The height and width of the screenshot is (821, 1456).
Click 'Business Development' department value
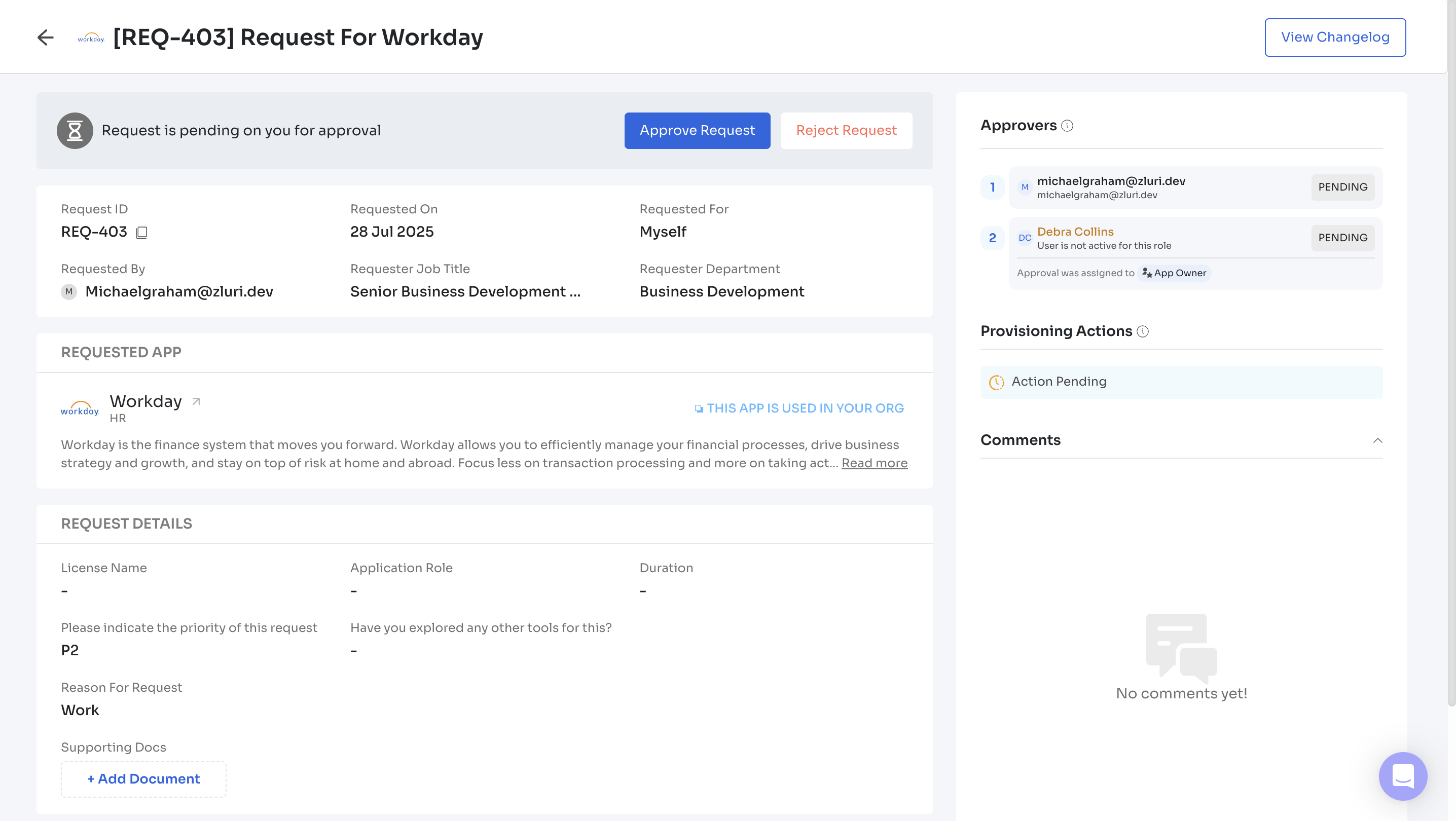(x=721, y=291)
